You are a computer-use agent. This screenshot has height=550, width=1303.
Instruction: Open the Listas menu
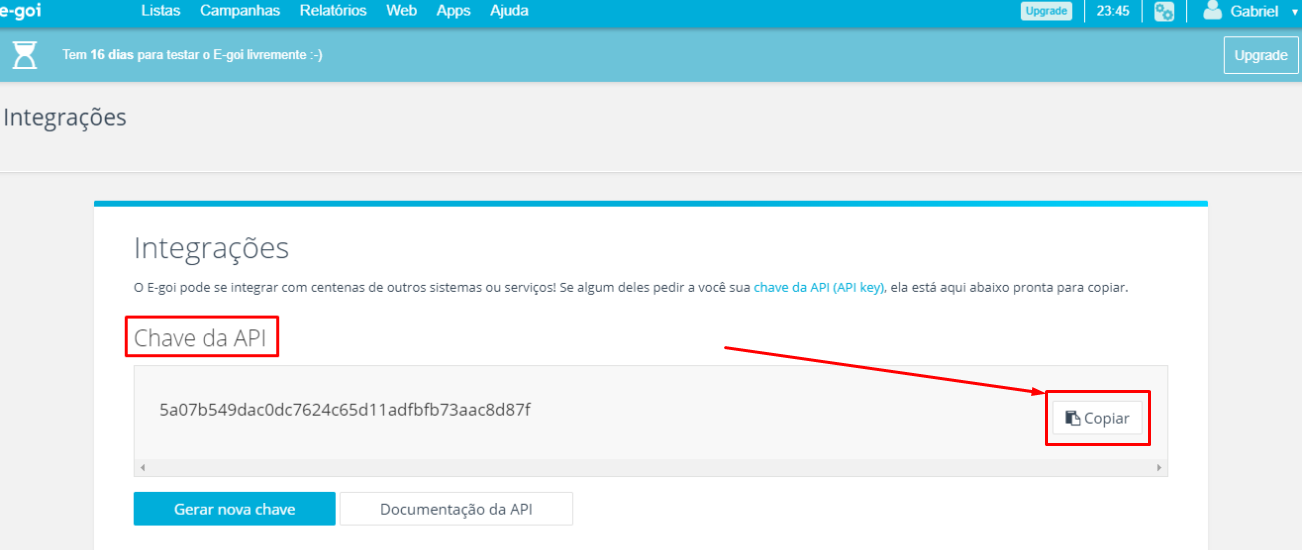tap(161, 11)
